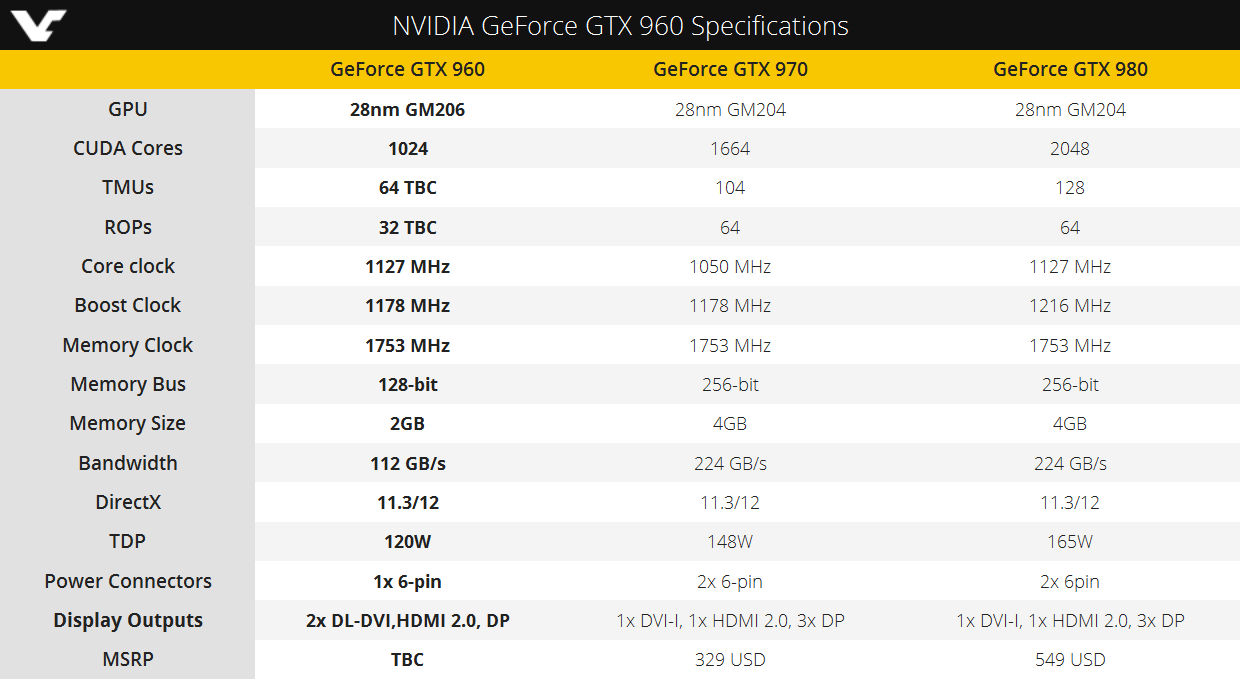The width and height of the screenshot is (1240, 679).
Task: Click the 112 GB/s bandwidth value
Action: (x=407, y=463)
